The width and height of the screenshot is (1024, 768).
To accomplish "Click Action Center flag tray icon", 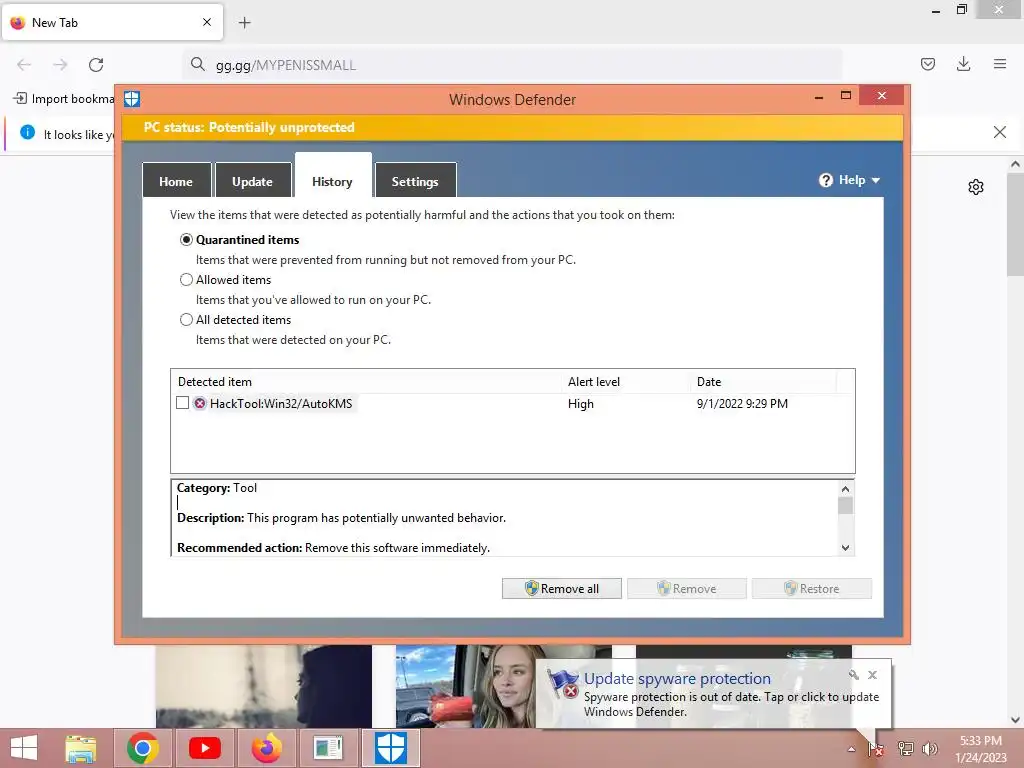I will pos(875,749).
